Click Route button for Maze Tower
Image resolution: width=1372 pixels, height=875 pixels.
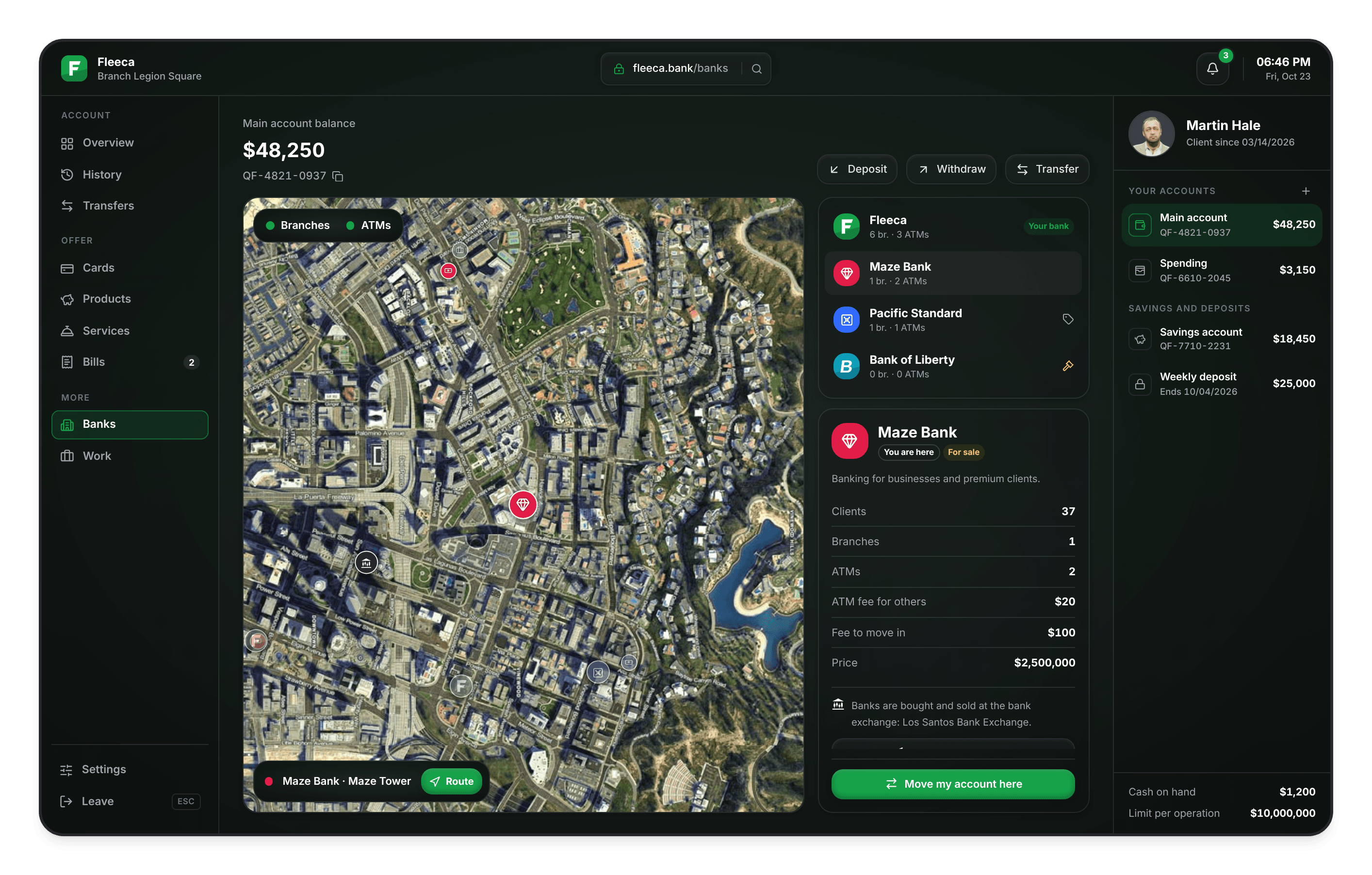pos(452,781)
